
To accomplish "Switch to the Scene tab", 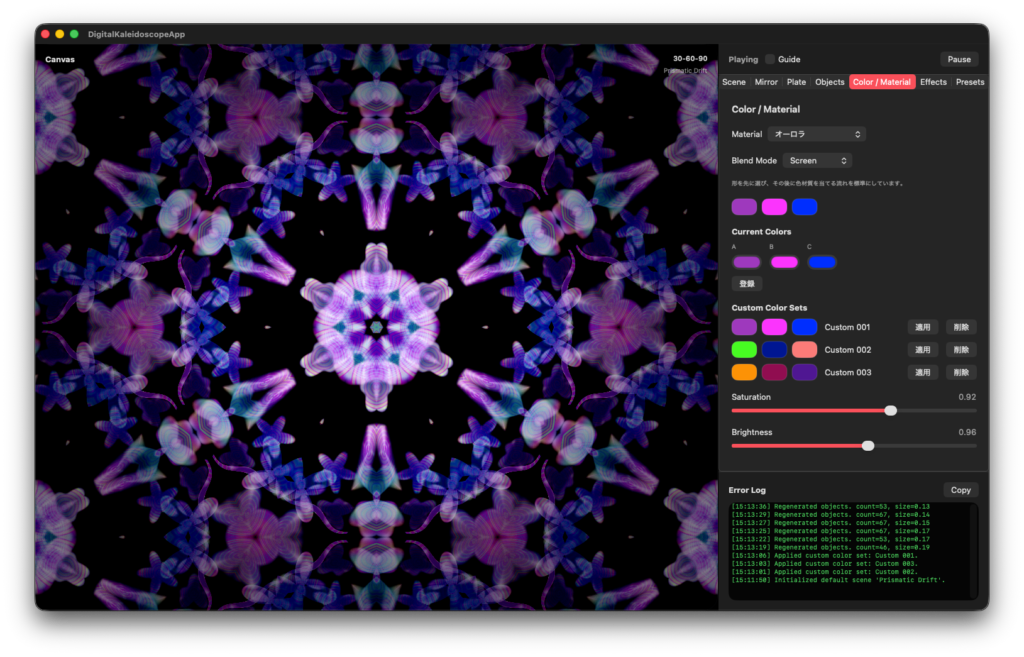I will (734, 82).
